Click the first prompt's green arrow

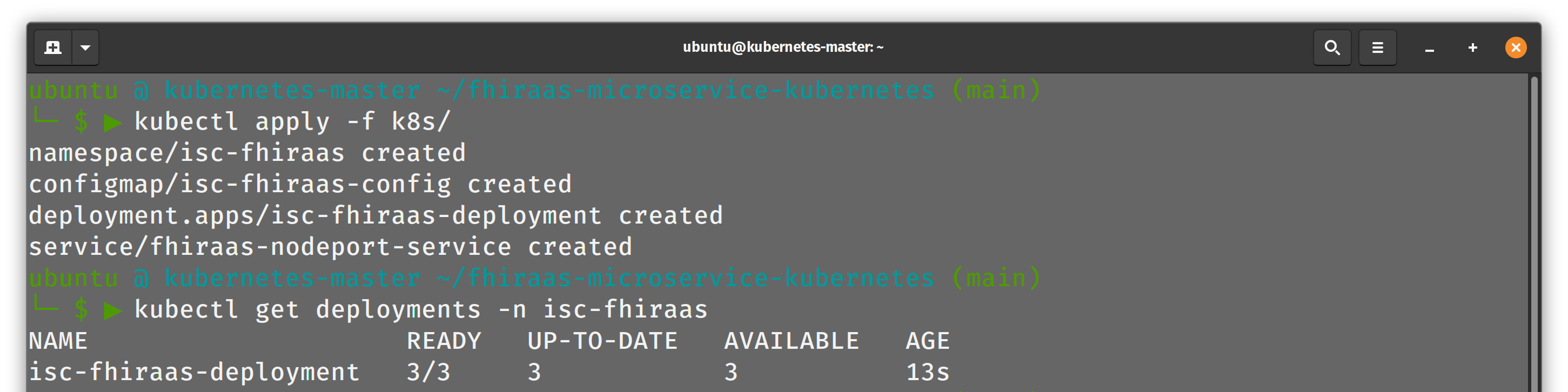pyautogui.click(x=112, y=123)
